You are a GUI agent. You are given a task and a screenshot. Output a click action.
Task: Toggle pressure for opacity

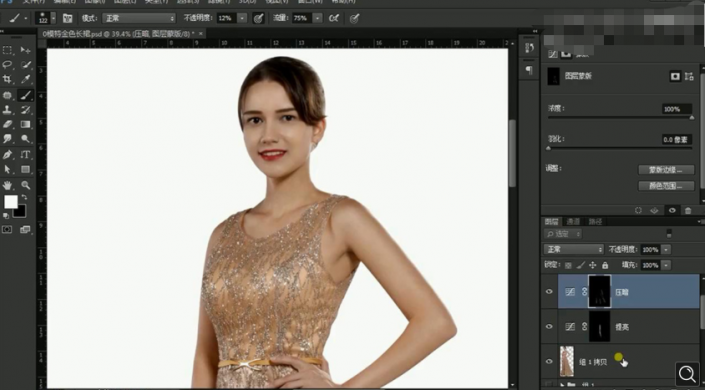[x=259, y=18]
